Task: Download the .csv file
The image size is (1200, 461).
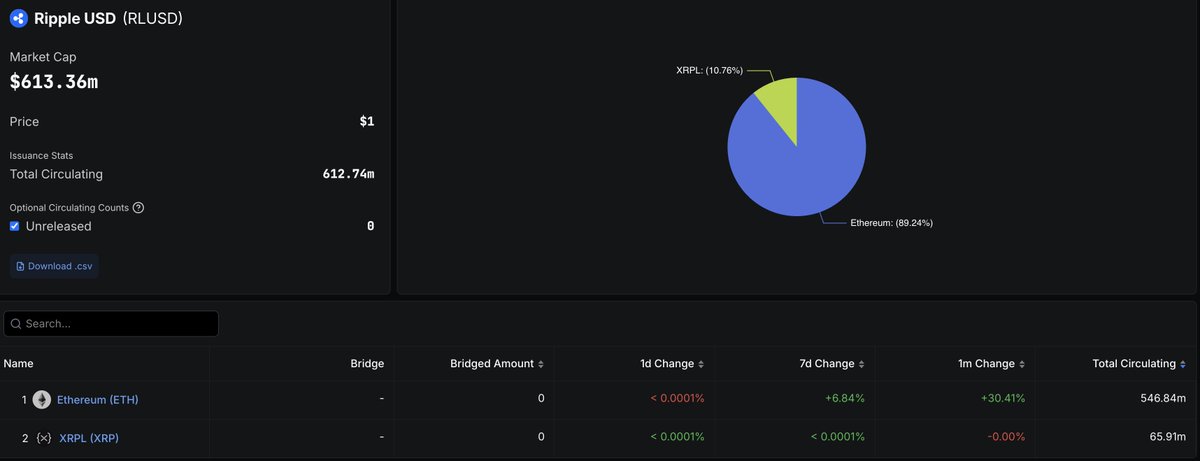Action: (x=54, y=266)
